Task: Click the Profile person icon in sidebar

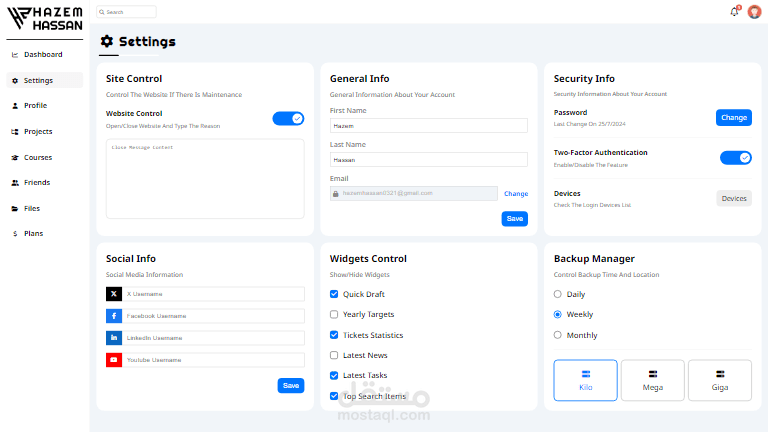Action: (x=15, y=106)
